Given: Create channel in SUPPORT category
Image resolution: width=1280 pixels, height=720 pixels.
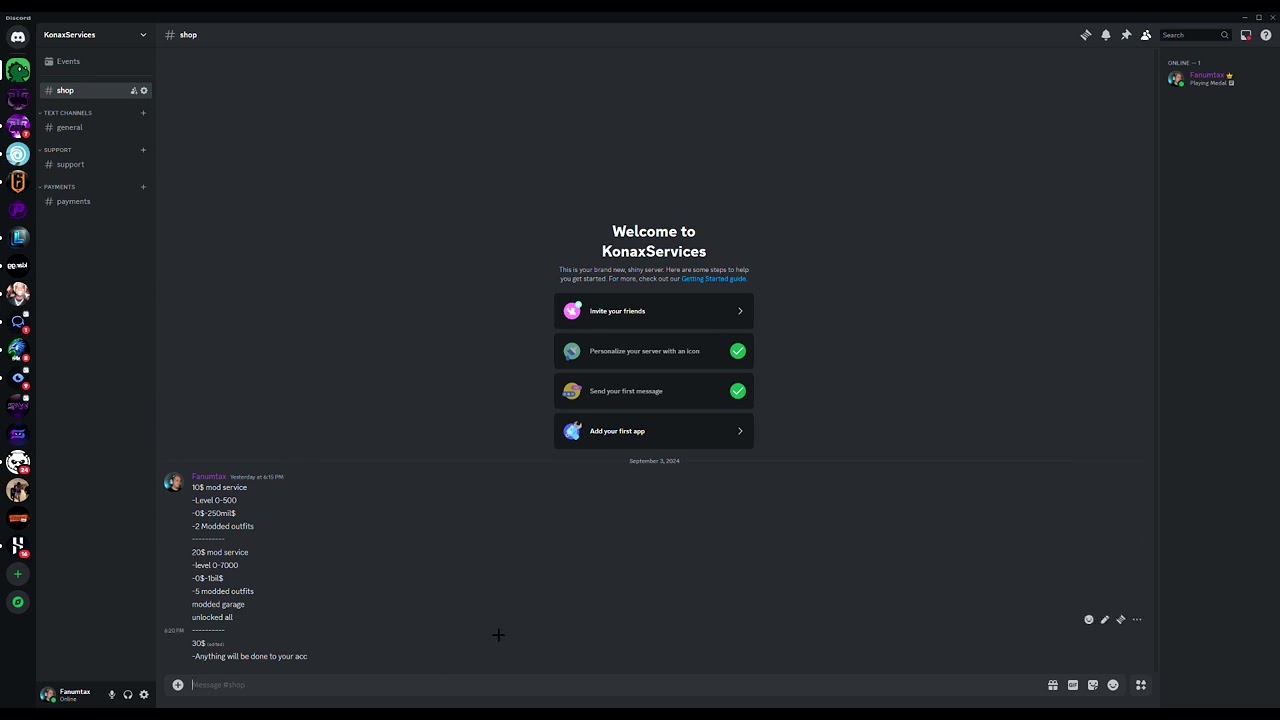Looking at the screenshot, I should 143,150.
